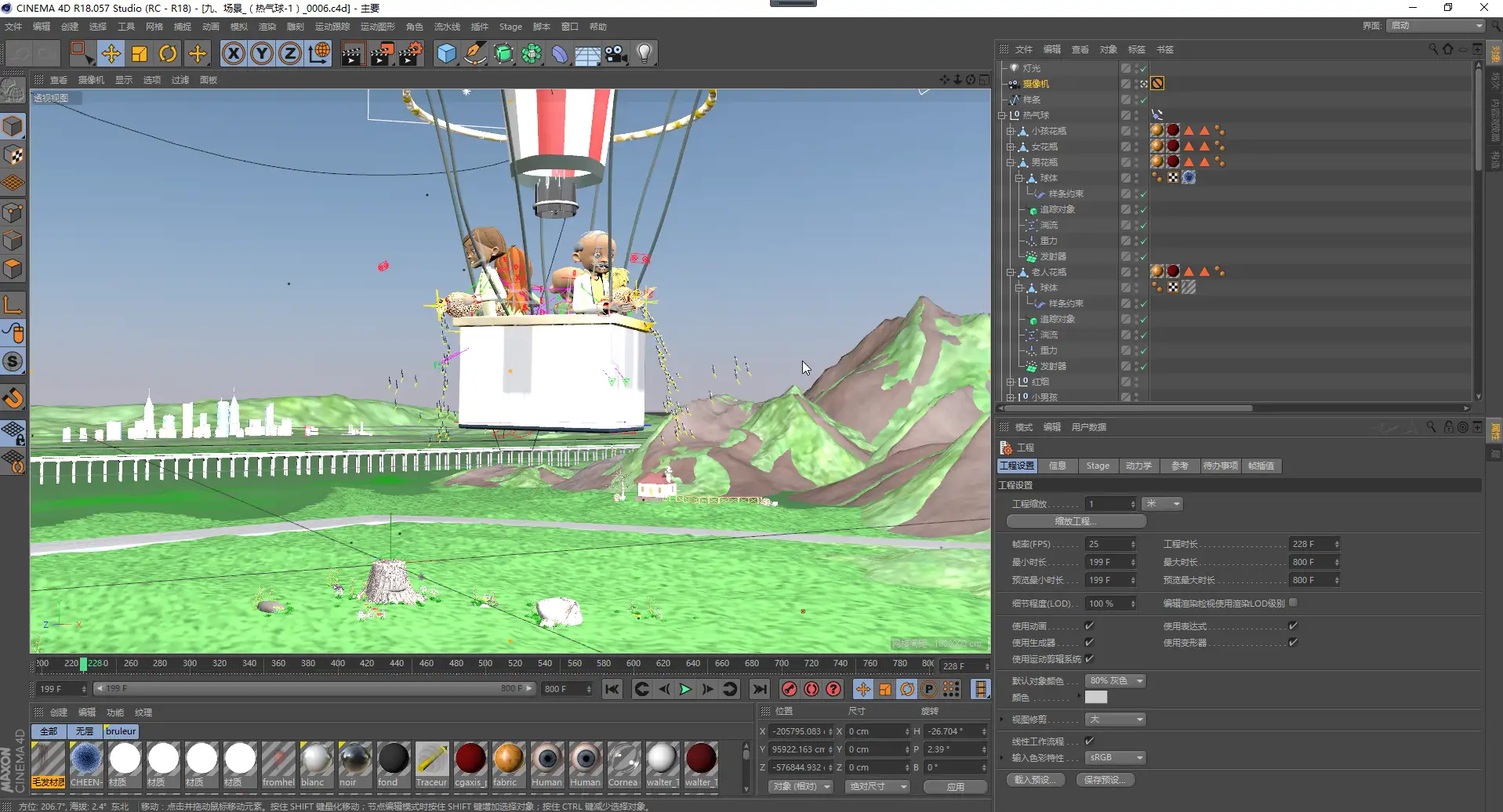Toggle the 线性工作流程 checkbox
This screenshot has width=1503, height=812.
[1089, 741]
